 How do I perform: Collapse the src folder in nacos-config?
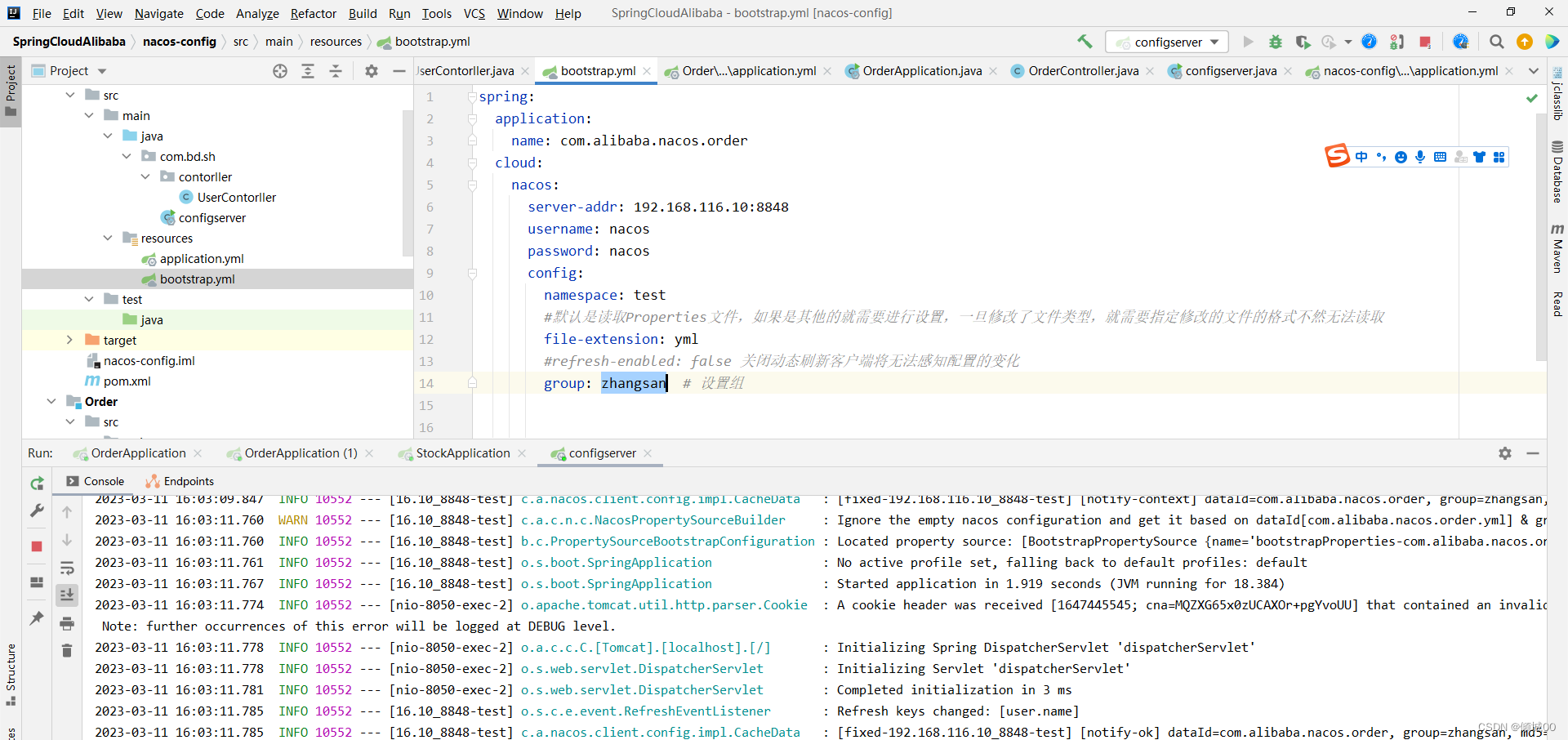tap(70, 95)
